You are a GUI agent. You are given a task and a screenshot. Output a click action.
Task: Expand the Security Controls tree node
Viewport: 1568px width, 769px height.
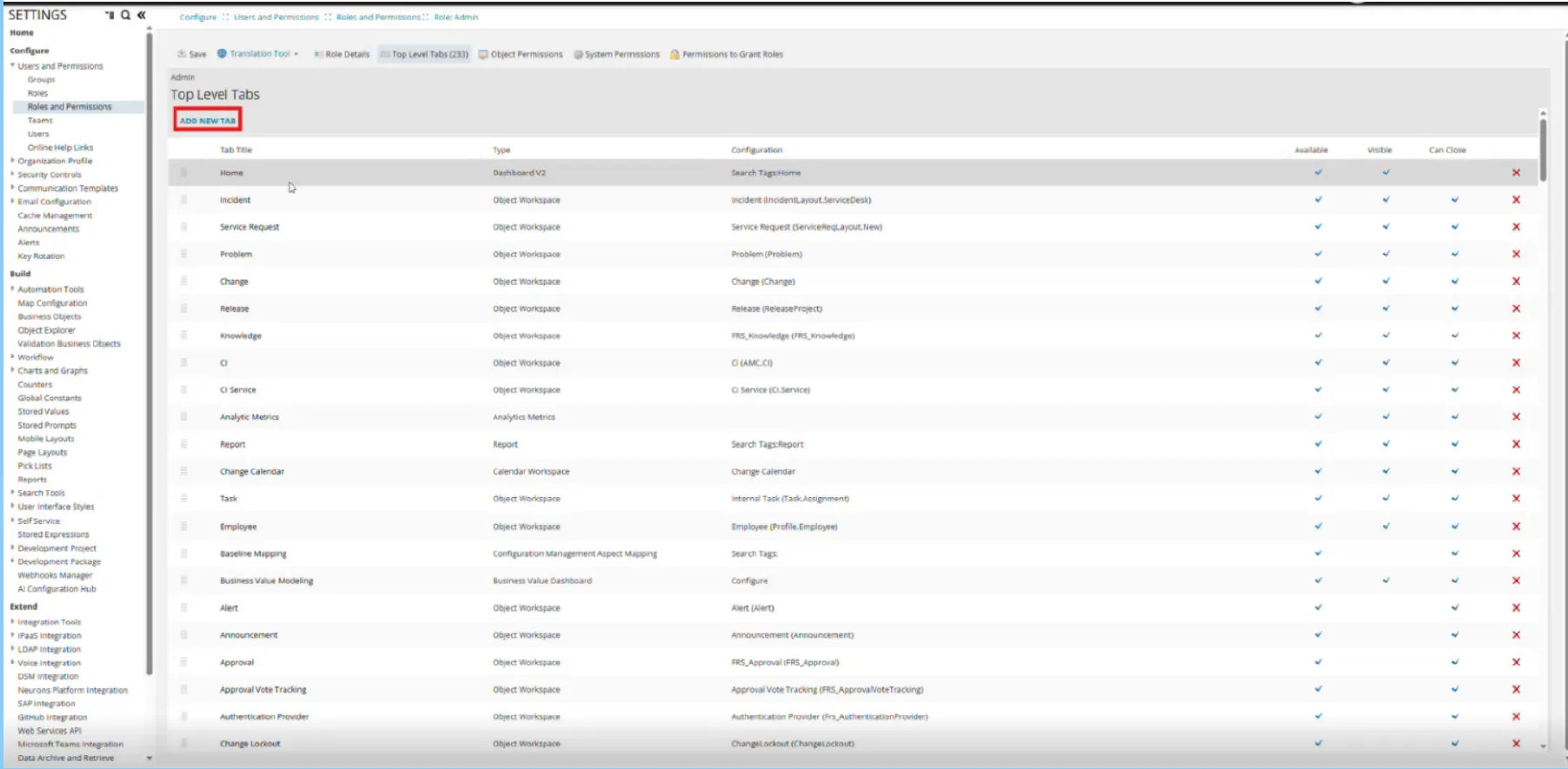point(12,175)
